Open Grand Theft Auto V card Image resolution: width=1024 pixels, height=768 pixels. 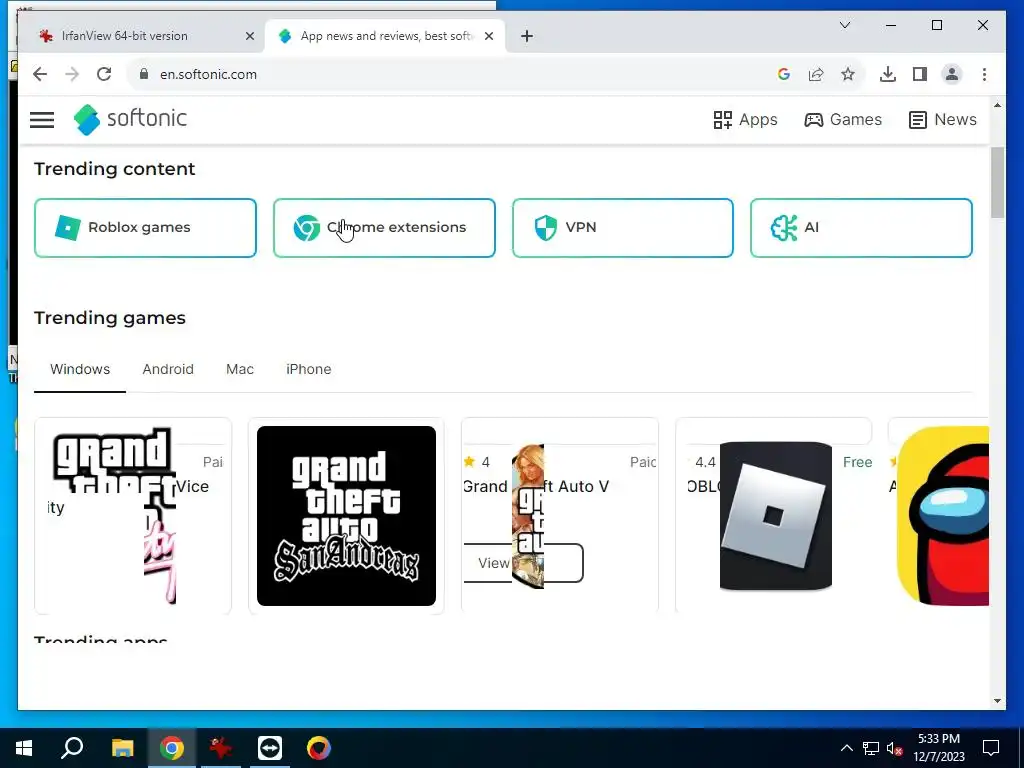[560, 515]
